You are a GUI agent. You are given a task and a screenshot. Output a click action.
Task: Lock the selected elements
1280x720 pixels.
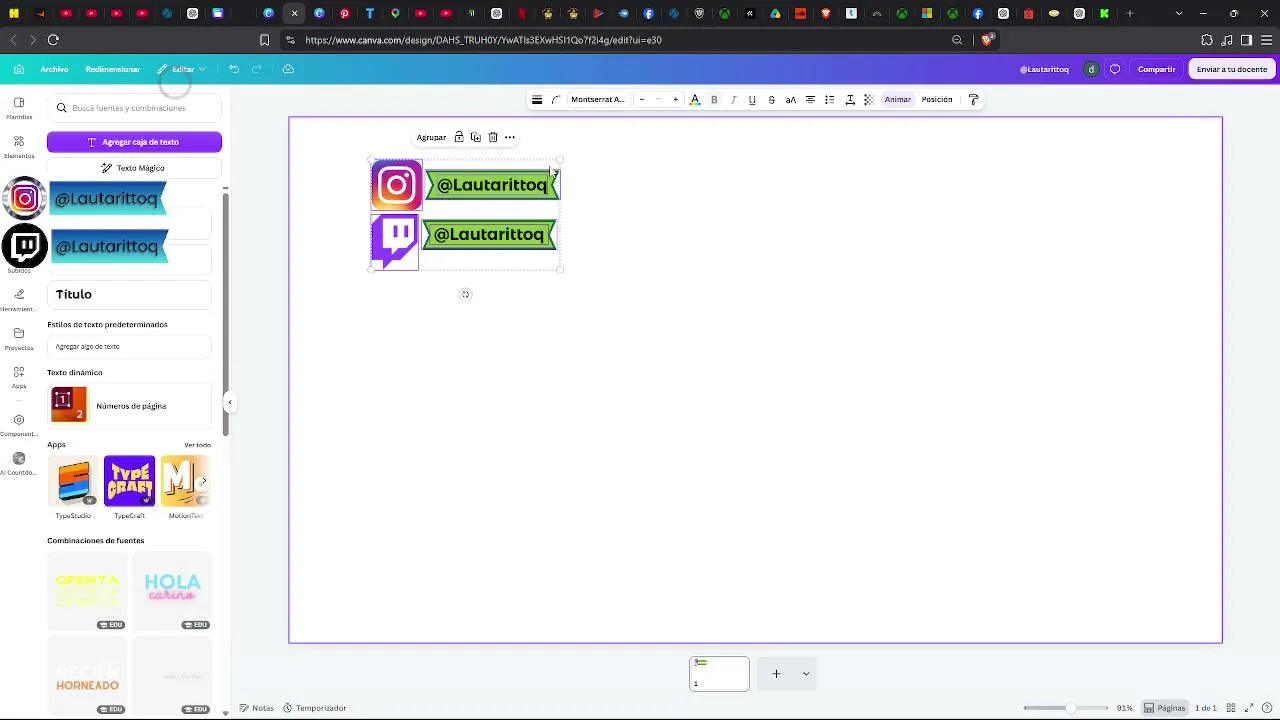click(x=459, y=137)
